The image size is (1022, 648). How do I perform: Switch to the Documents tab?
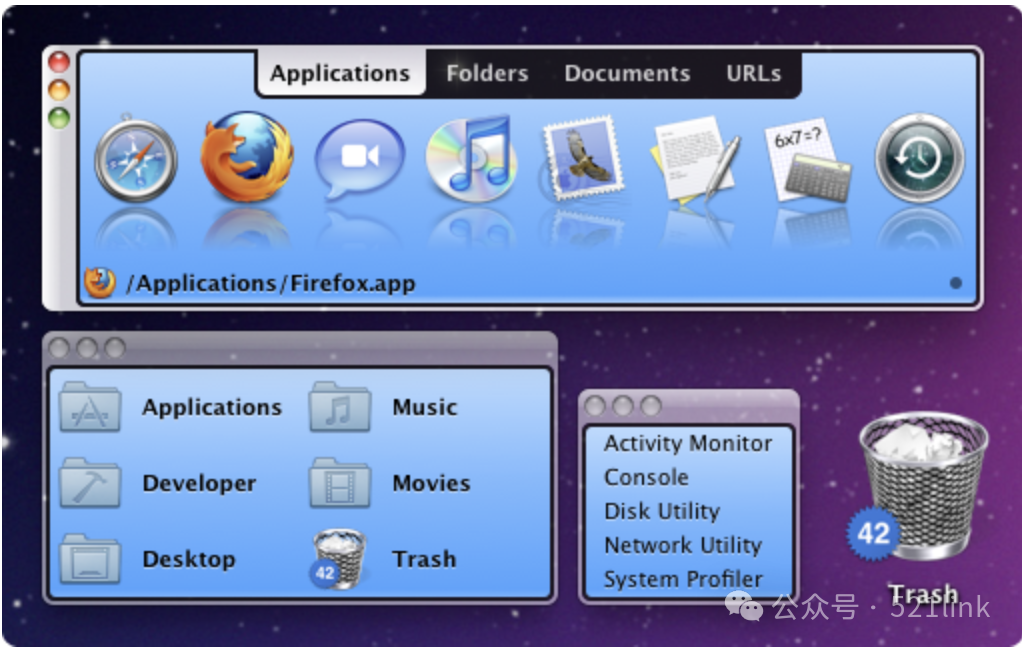[x=627, y=74]
